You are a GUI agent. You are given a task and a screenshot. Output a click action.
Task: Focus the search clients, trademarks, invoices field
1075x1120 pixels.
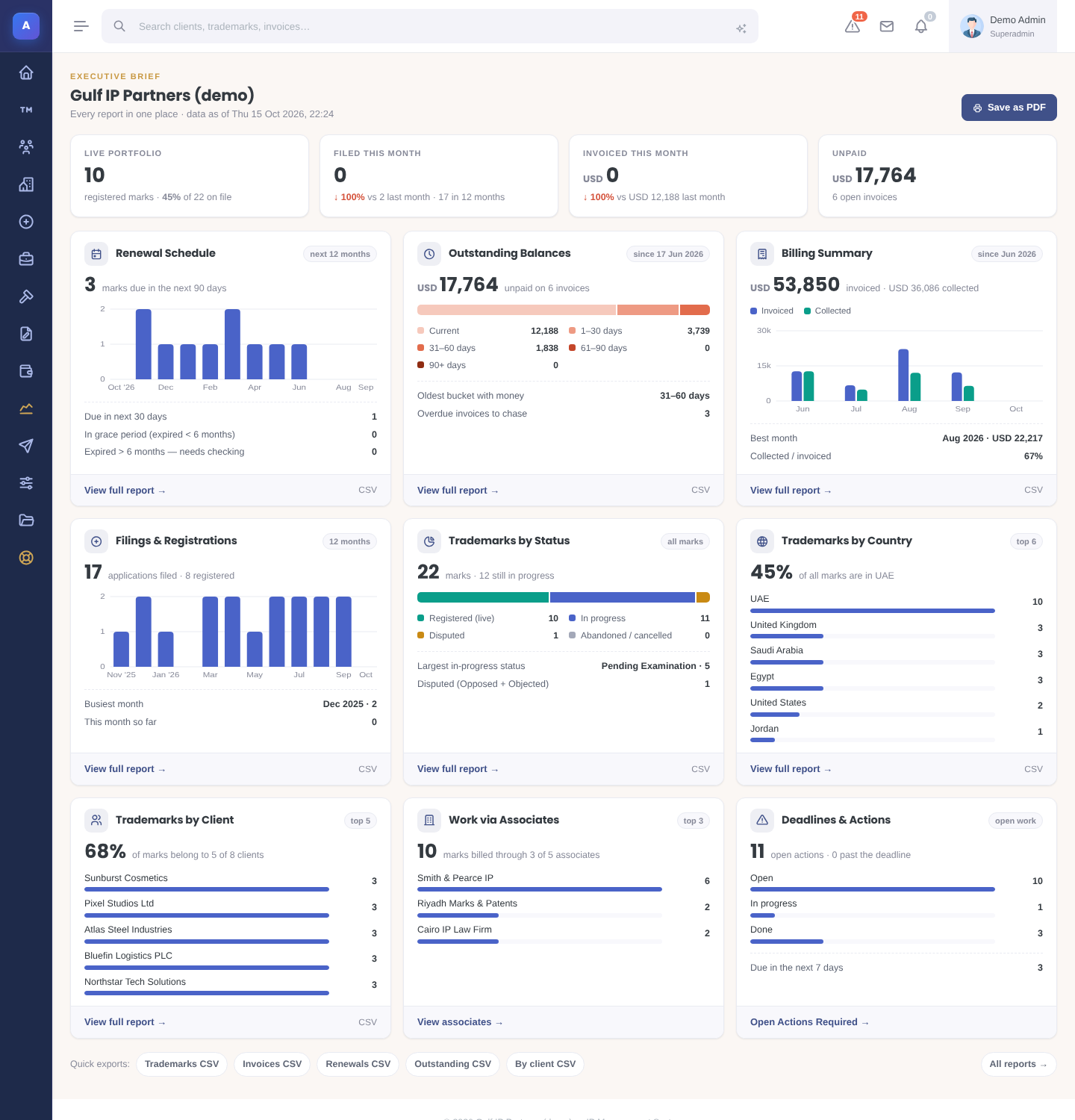430,26
